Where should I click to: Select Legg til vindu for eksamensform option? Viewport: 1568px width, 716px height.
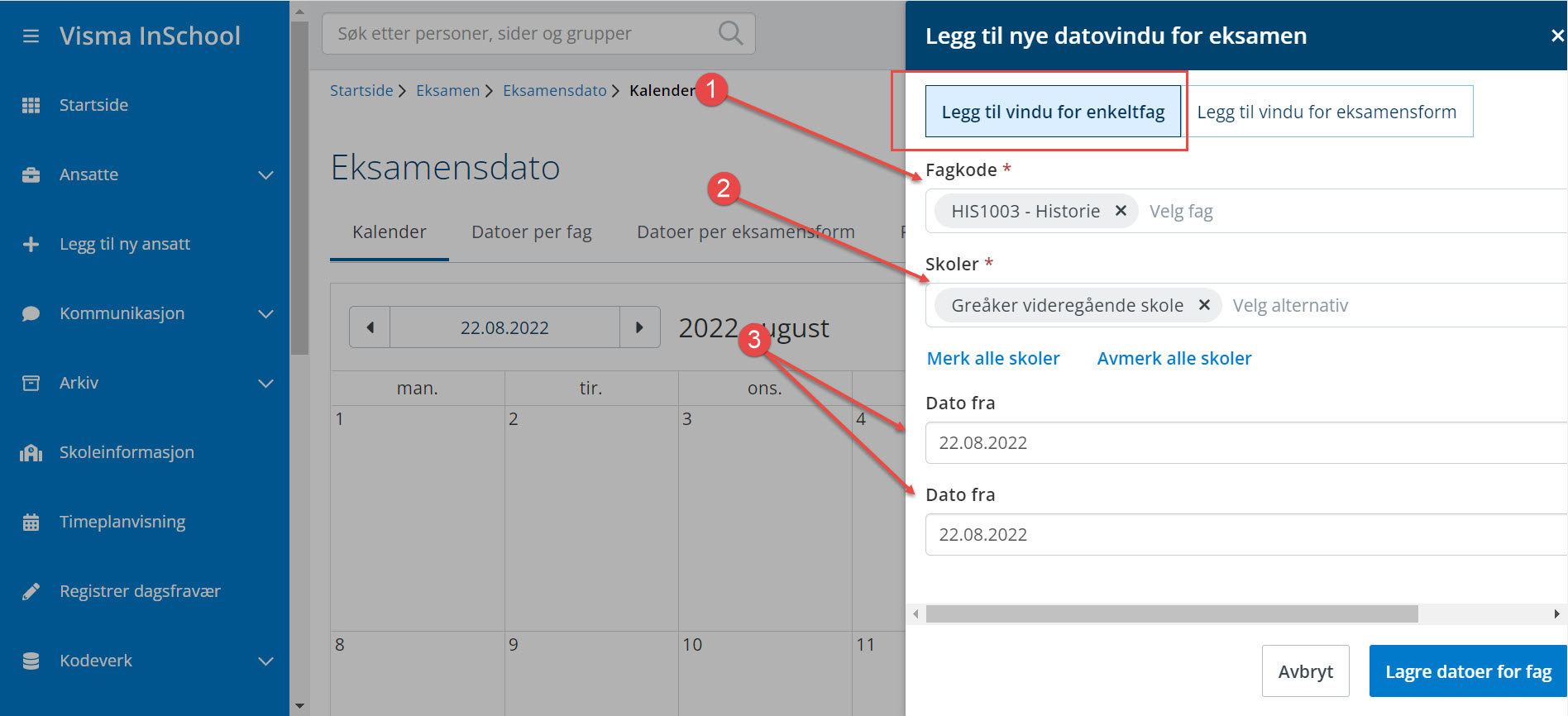click(1327, 112)
